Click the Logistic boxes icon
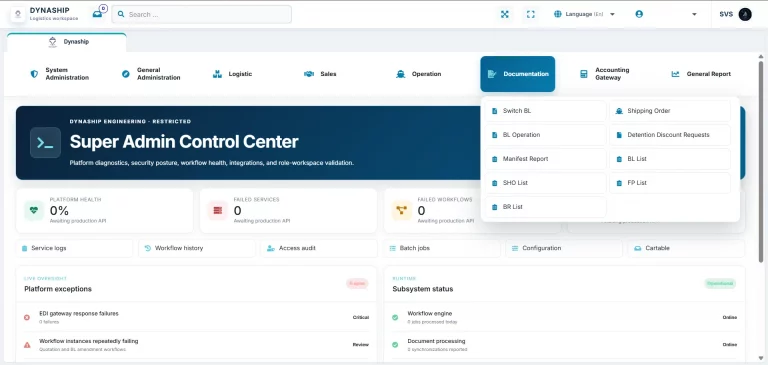768x365 pixels. pos(217,74)
